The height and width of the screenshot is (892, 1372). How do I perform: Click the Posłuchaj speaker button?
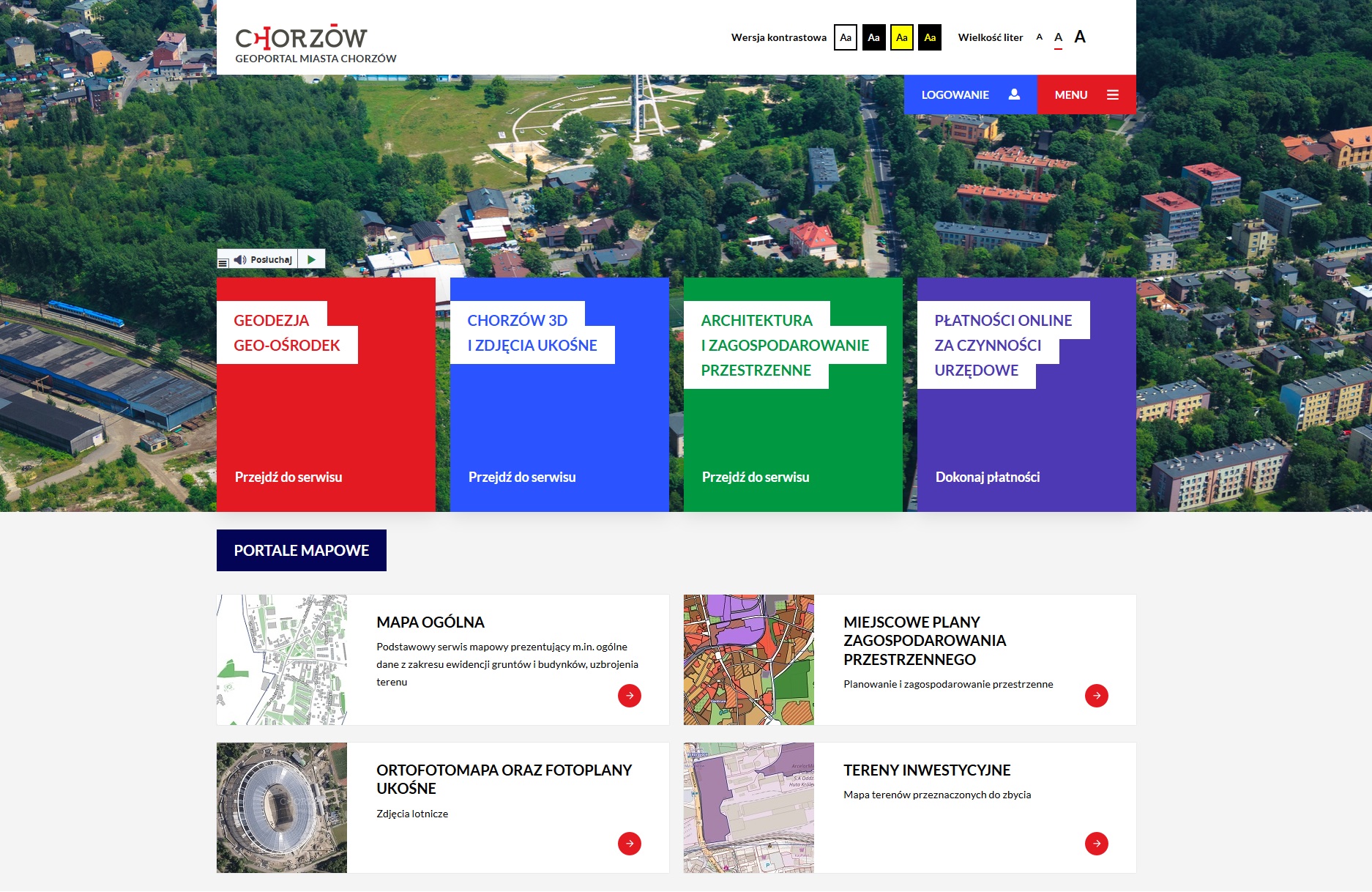pos(264,259)
